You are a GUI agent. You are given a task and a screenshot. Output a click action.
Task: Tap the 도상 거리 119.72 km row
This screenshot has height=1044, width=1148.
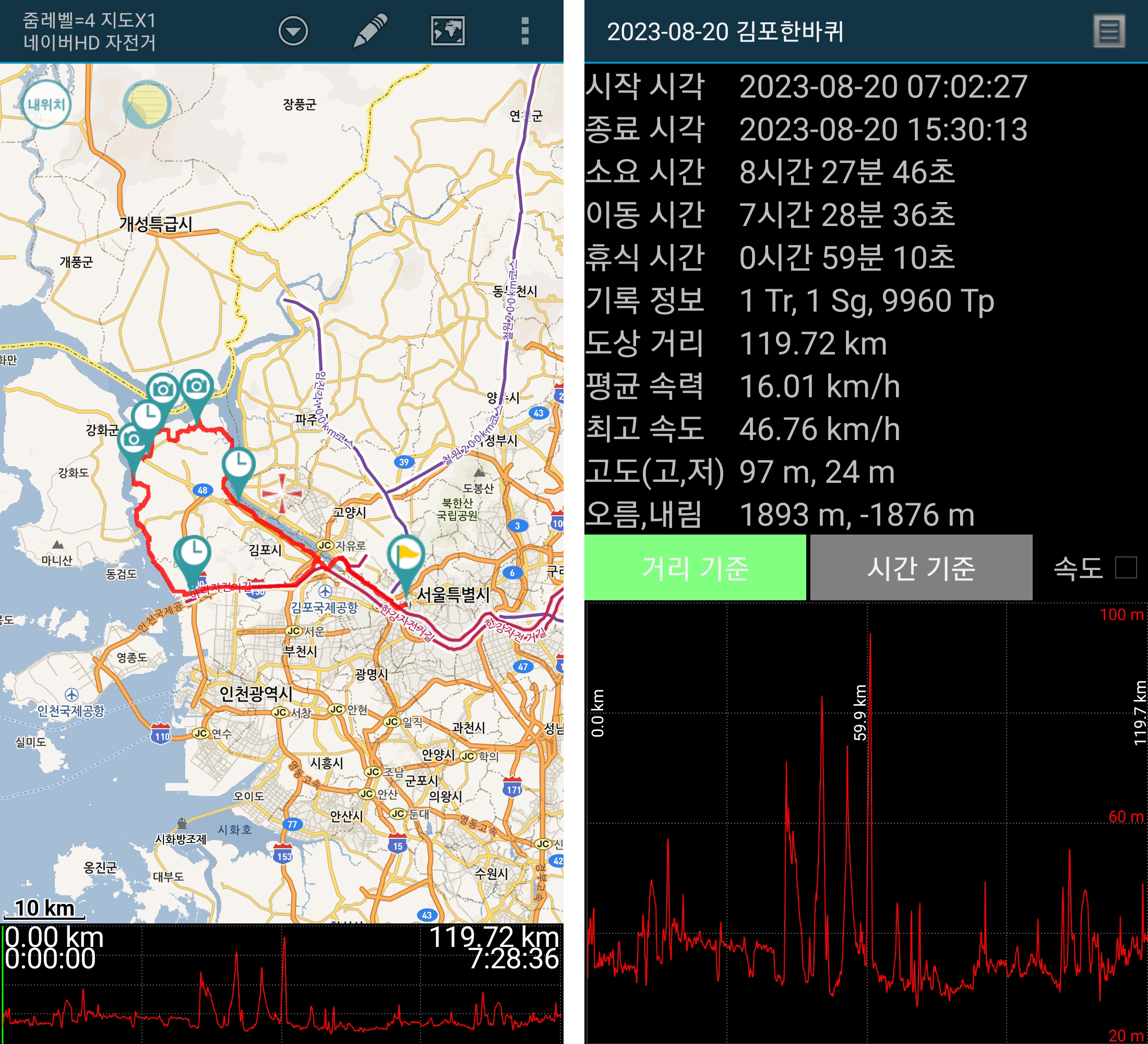(866, 343)
